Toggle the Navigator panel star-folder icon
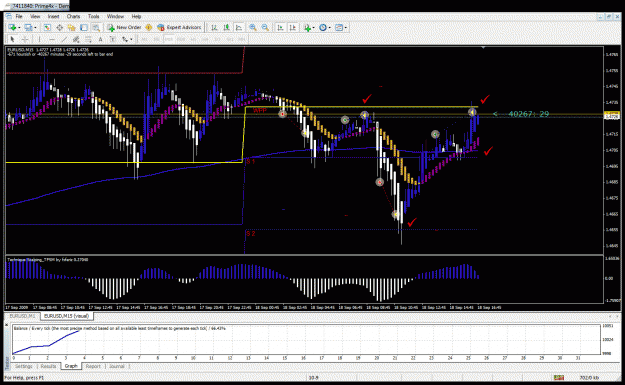 tap(71, 28)
